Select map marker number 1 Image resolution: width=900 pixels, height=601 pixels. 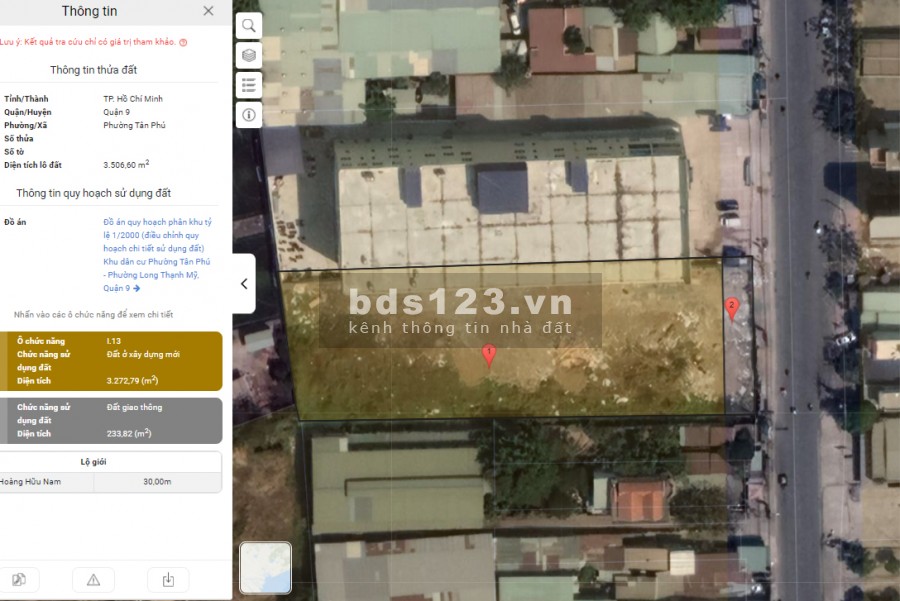489,356
